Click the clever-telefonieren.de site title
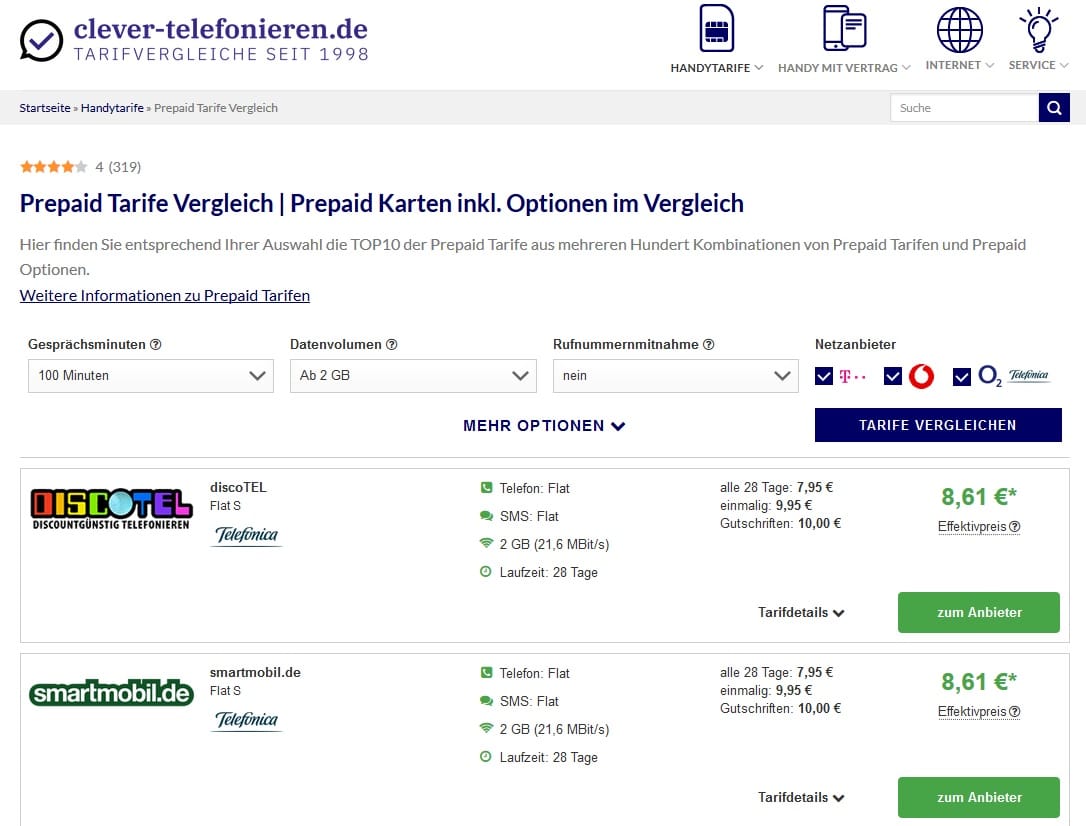1086x826 pixels. [x=221, y=29]
